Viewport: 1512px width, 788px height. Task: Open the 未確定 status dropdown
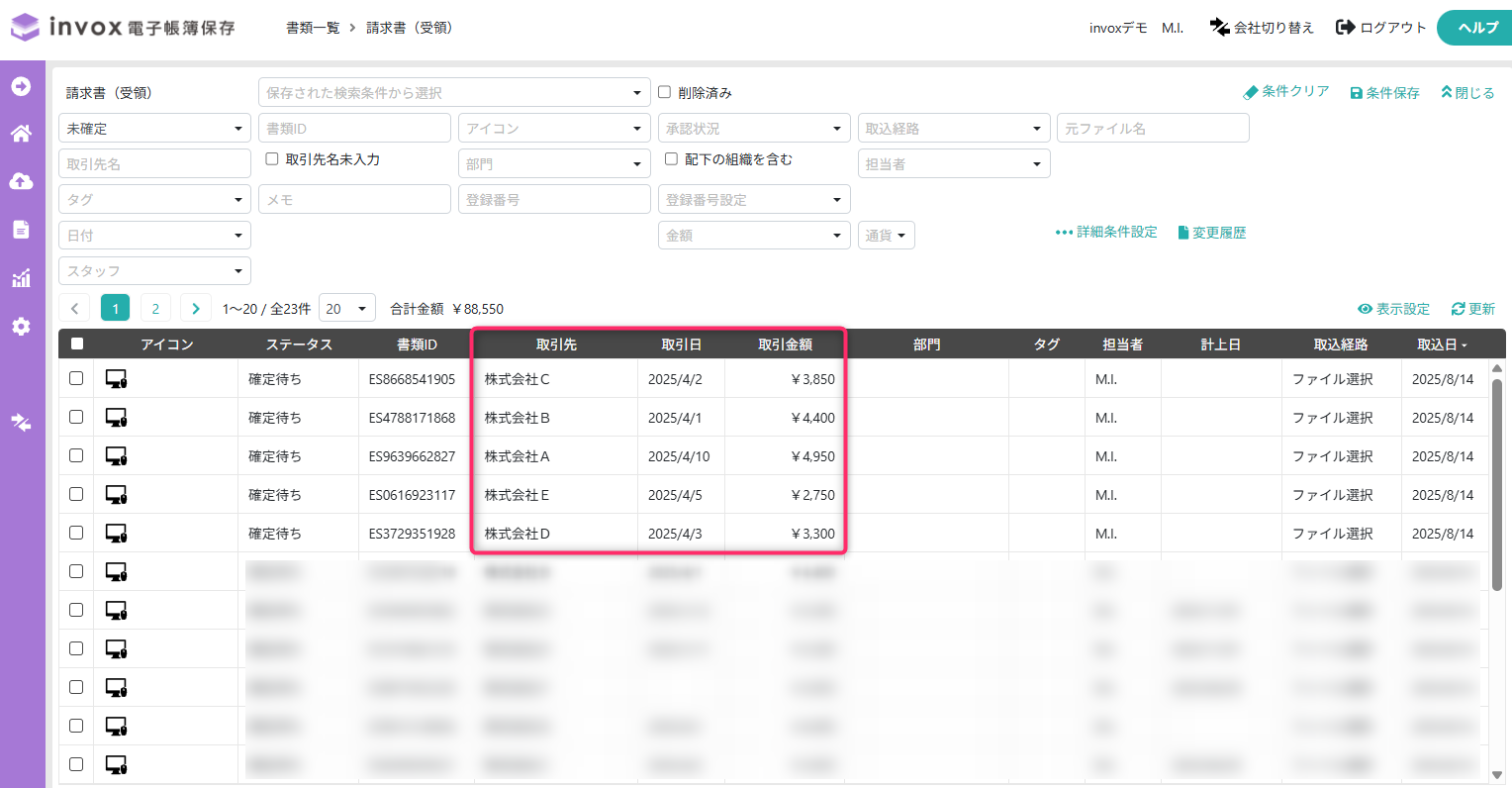point(154,128)
